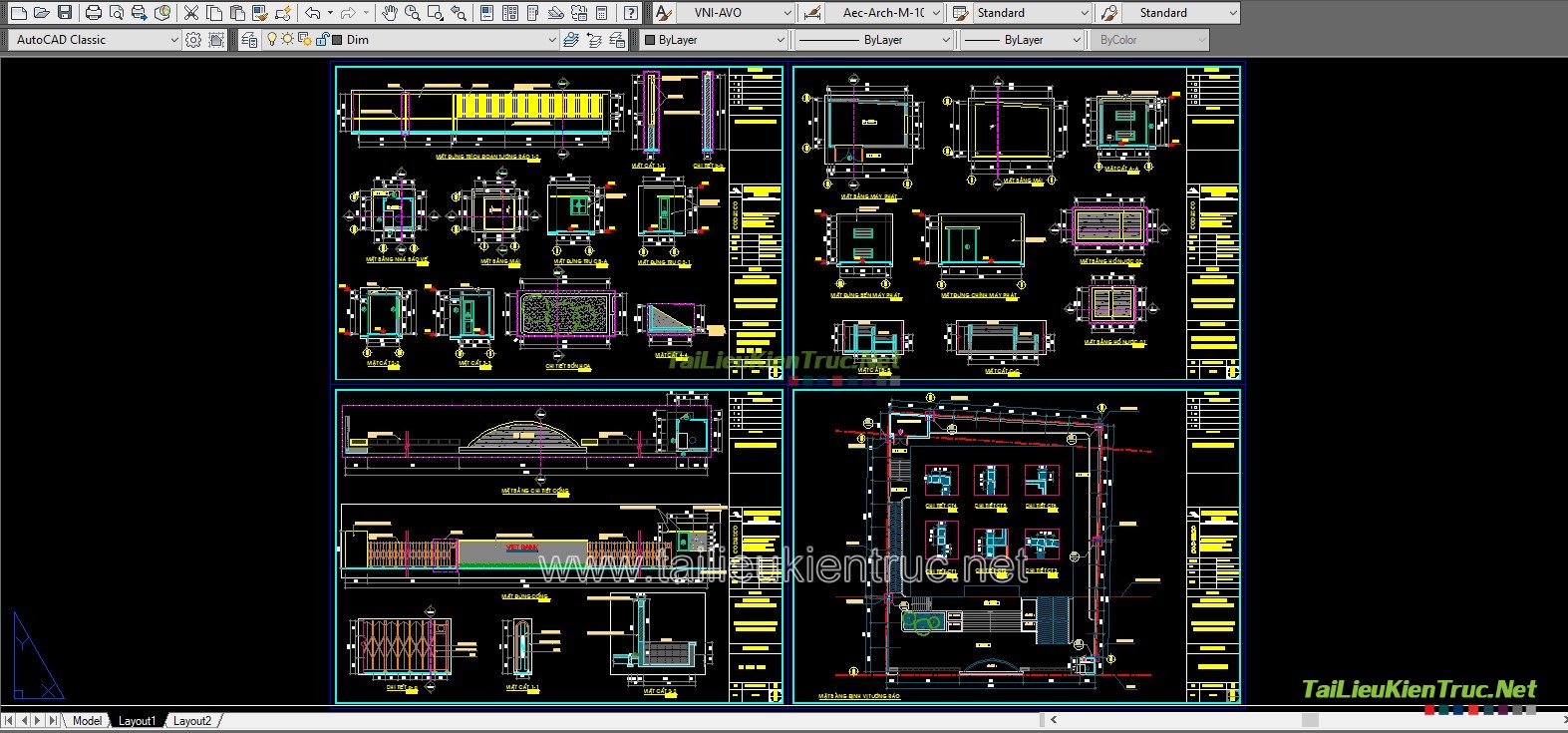Open the Layer States Manager icon

(617, 40)
